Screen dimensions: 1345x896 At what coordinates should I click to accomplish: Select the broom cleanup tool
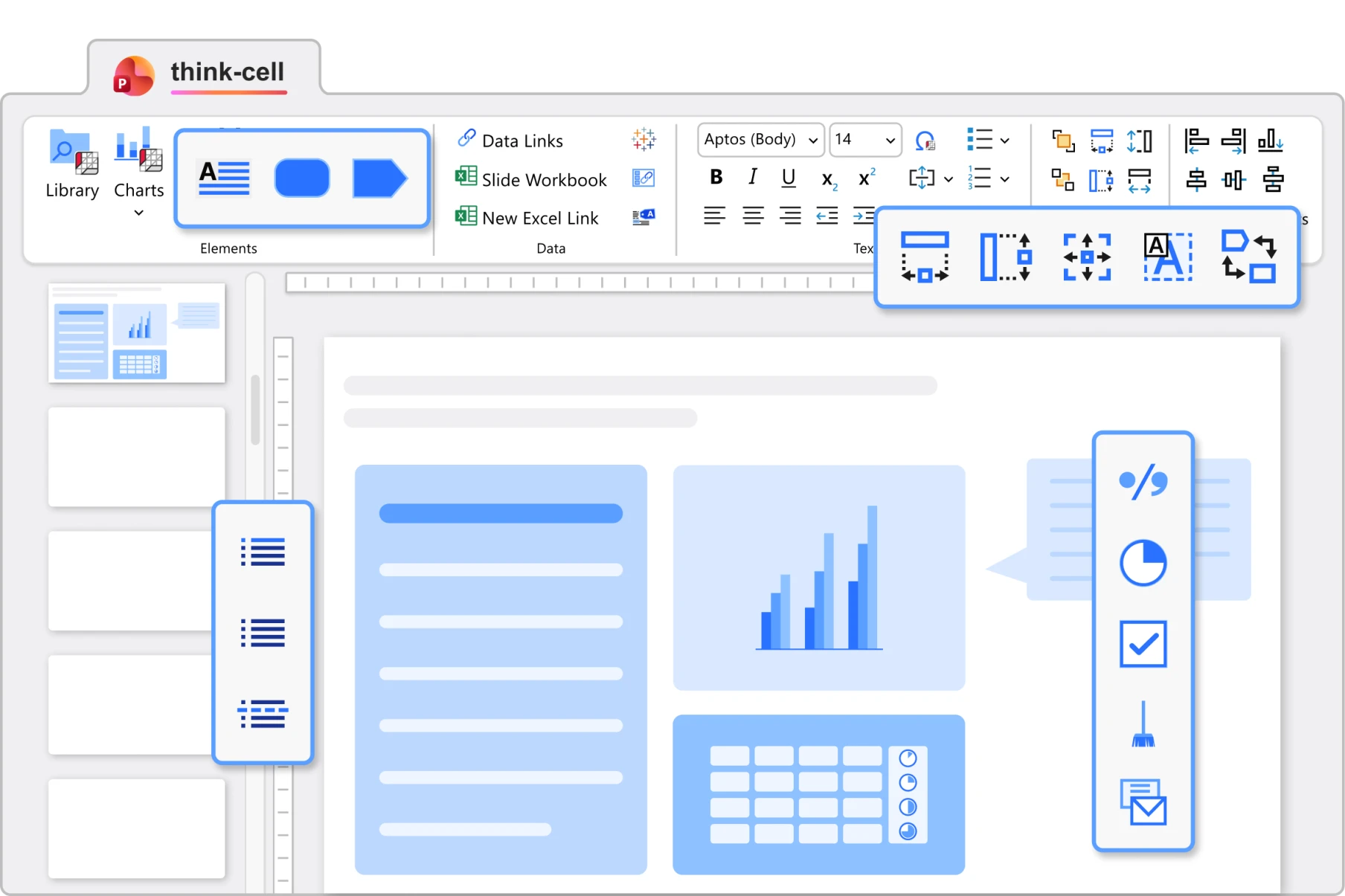coord(1143,725)
